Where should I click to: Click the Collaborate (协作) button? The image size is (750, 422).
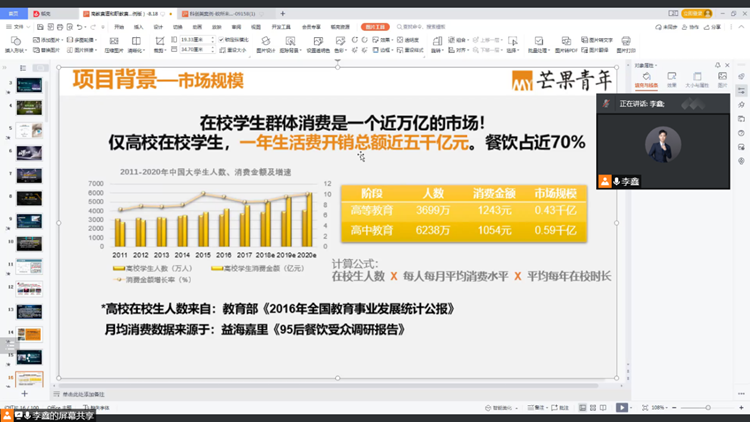(691, 27)
